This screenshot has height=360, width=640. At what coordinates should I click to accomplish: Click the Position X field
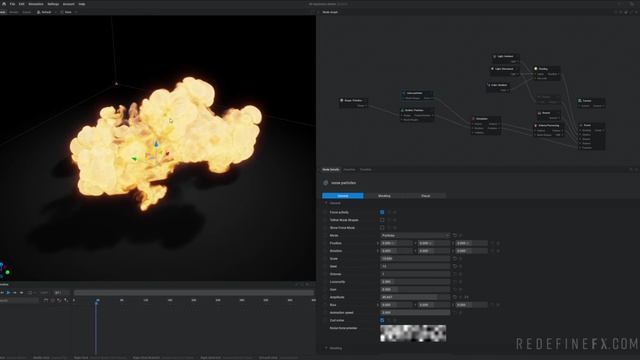pyautogui.click(x=396, y=243)
